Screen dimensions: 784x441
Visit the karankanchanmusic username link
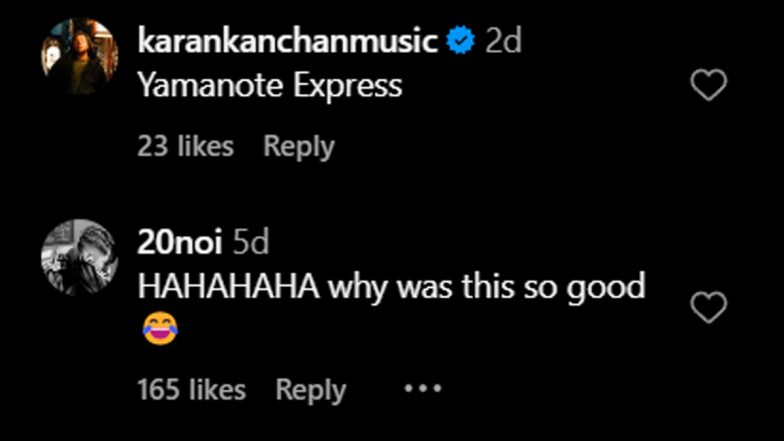[288, 42]
